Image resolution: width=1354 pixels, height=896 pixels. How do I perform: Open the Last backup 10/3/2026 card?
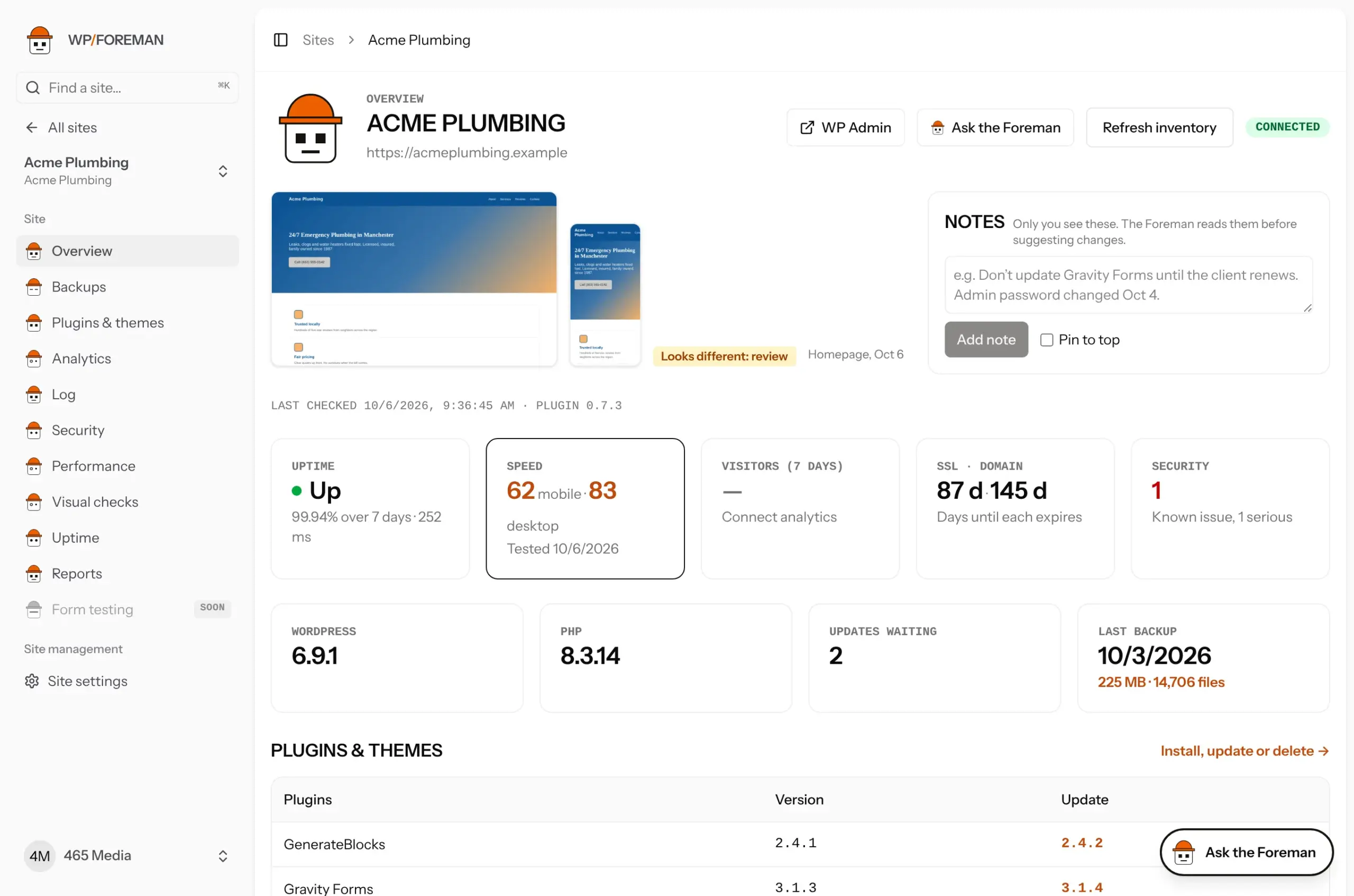(x=1204, y=657)
